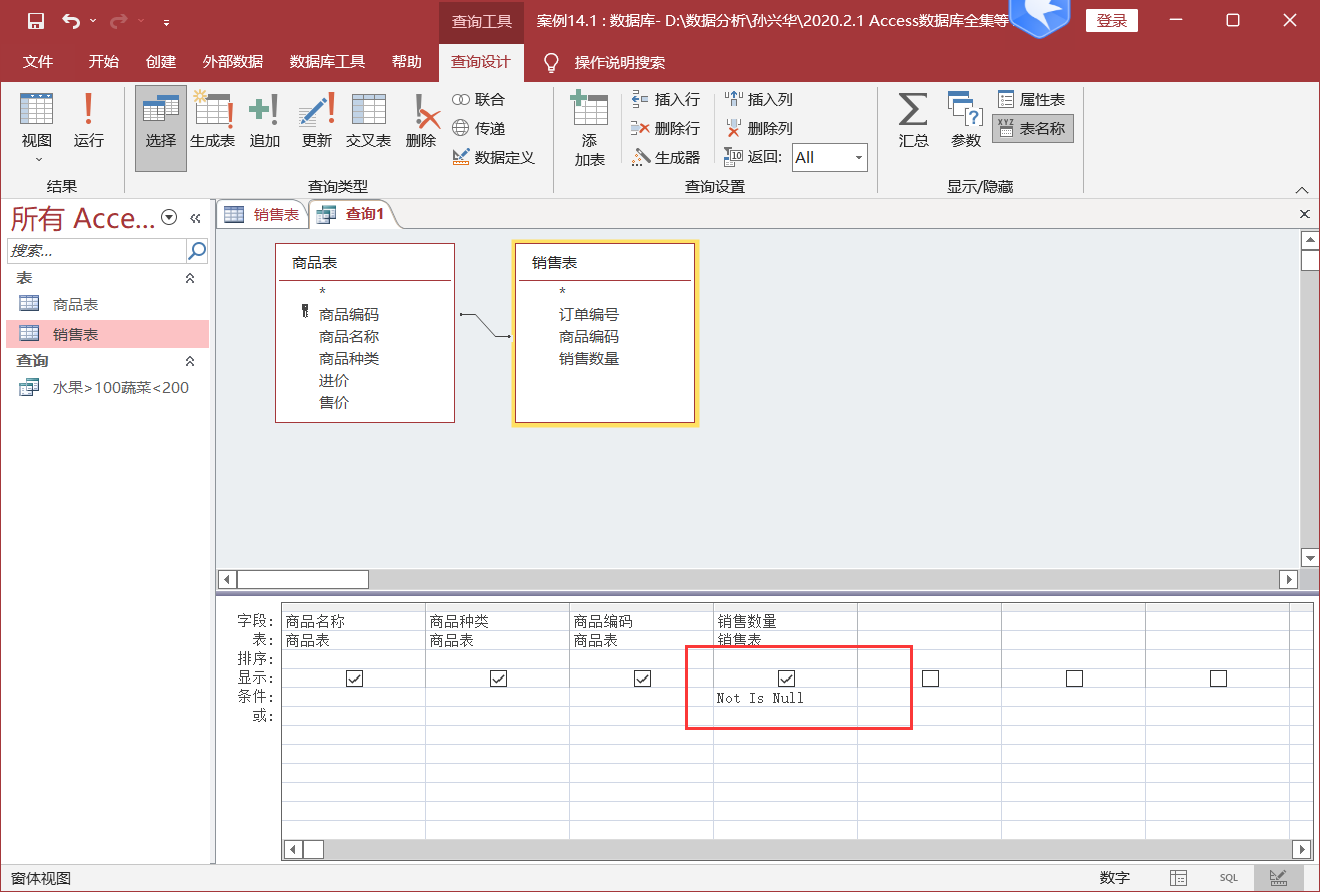Switch to 更新 update query
This screenshot has height=892, width=1320.
[x=316, y=122]
